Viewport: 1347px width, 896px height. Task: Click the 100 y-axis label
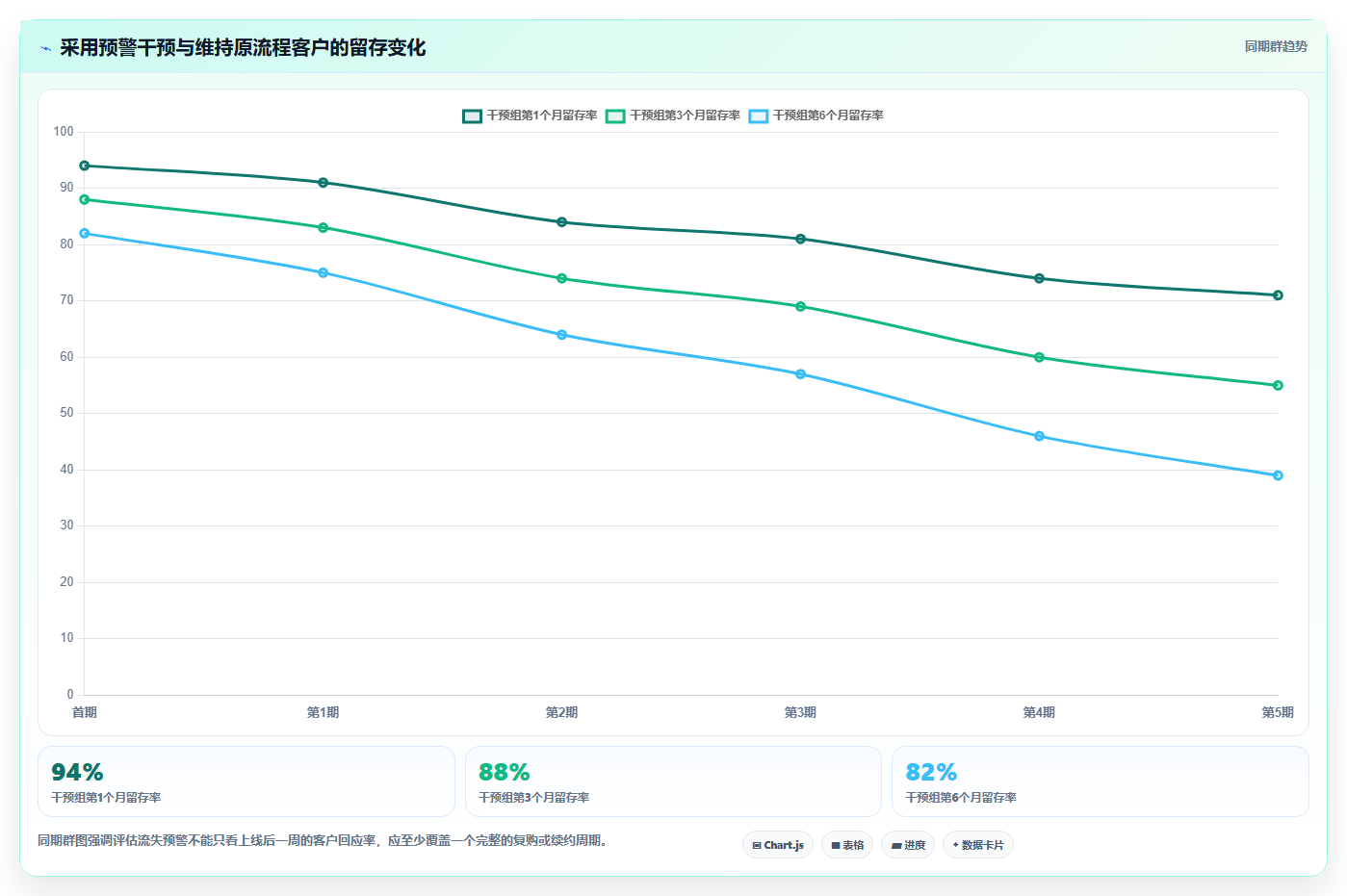pos(64,132)
